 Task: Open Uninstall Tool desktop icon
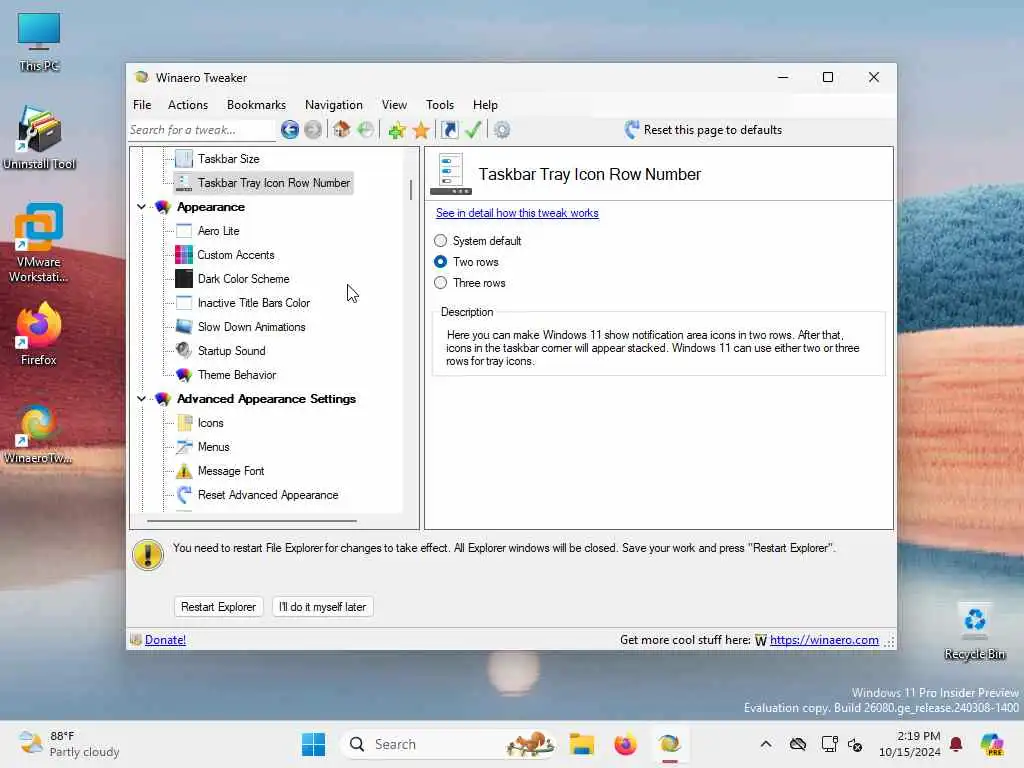click(39, 138)
